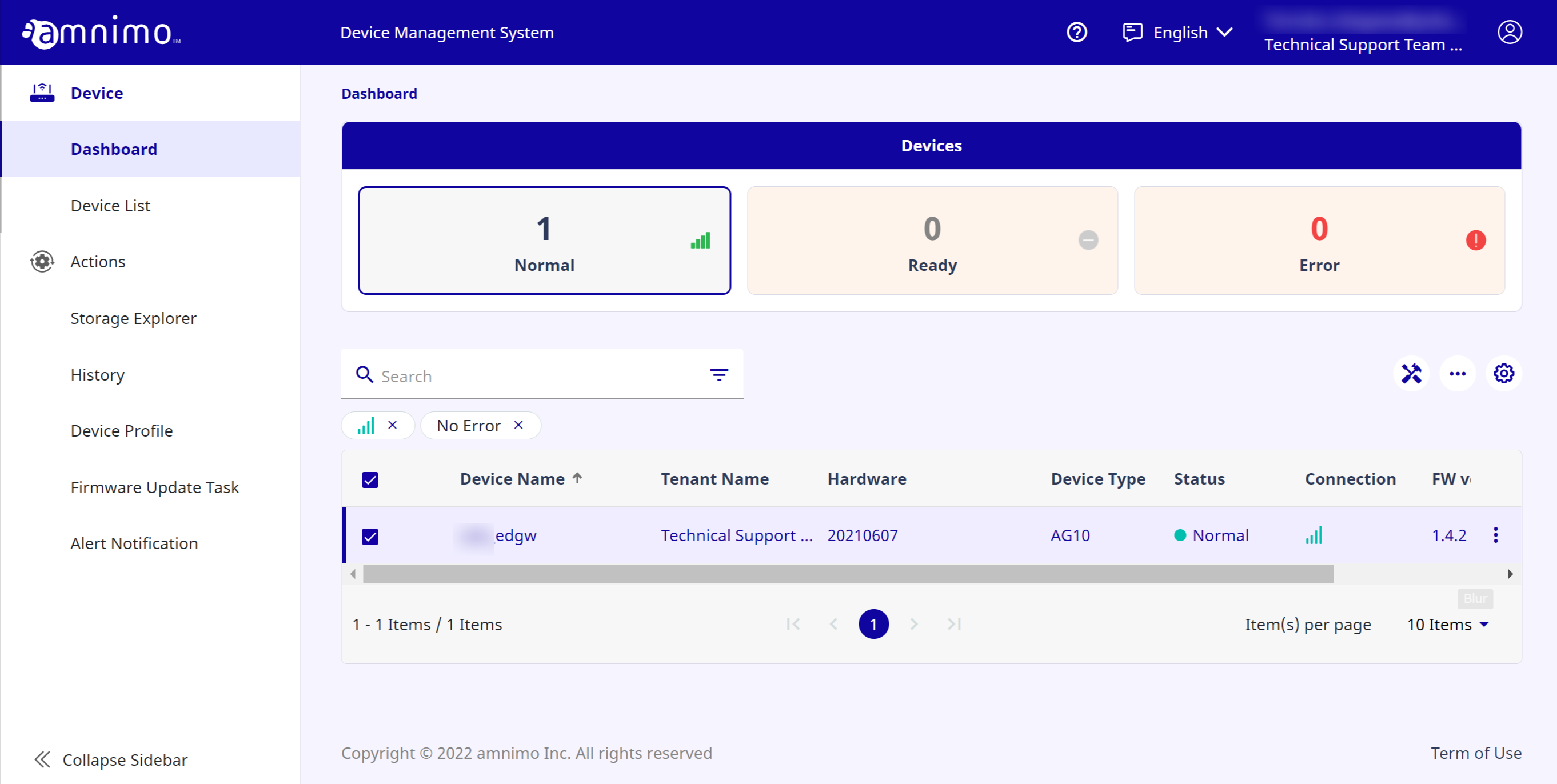Open the kebab menu on the edgw device row
Screen dimensions: 1557x784
(1496, 535)
